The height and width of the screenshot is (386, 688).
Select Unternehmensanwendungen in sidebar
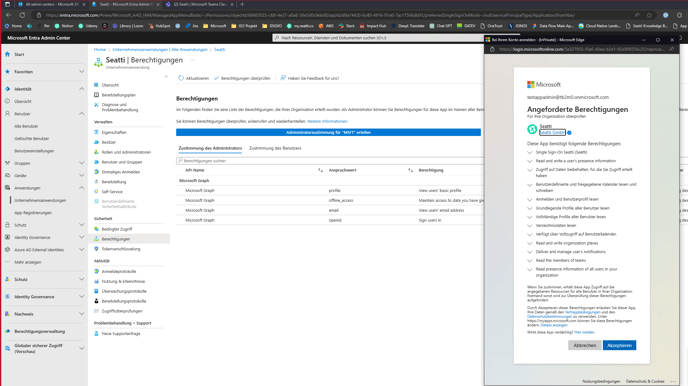point(40,200)
